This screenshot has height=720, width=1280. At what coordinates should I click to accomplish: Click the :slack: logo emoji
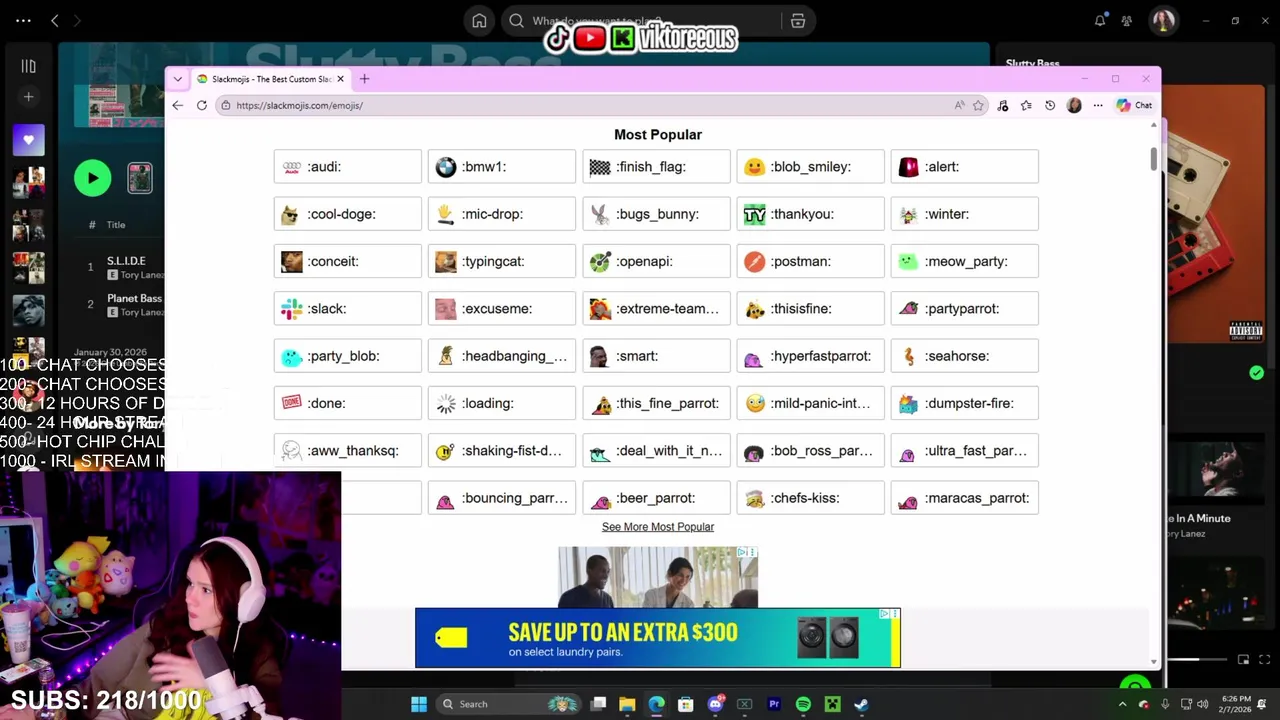click(x=347, y=309)
